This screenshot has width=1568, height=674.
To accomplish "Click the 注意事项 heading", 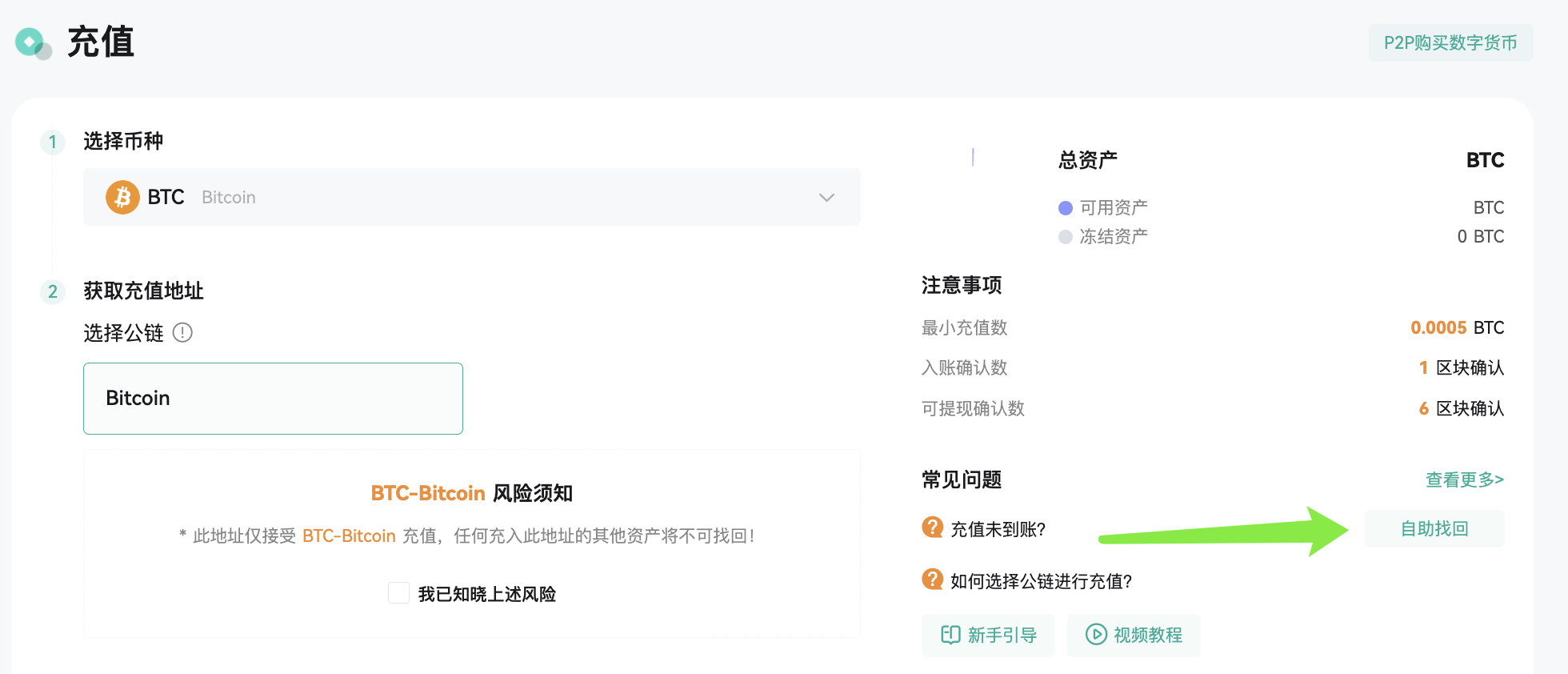I will click(962, 285).
